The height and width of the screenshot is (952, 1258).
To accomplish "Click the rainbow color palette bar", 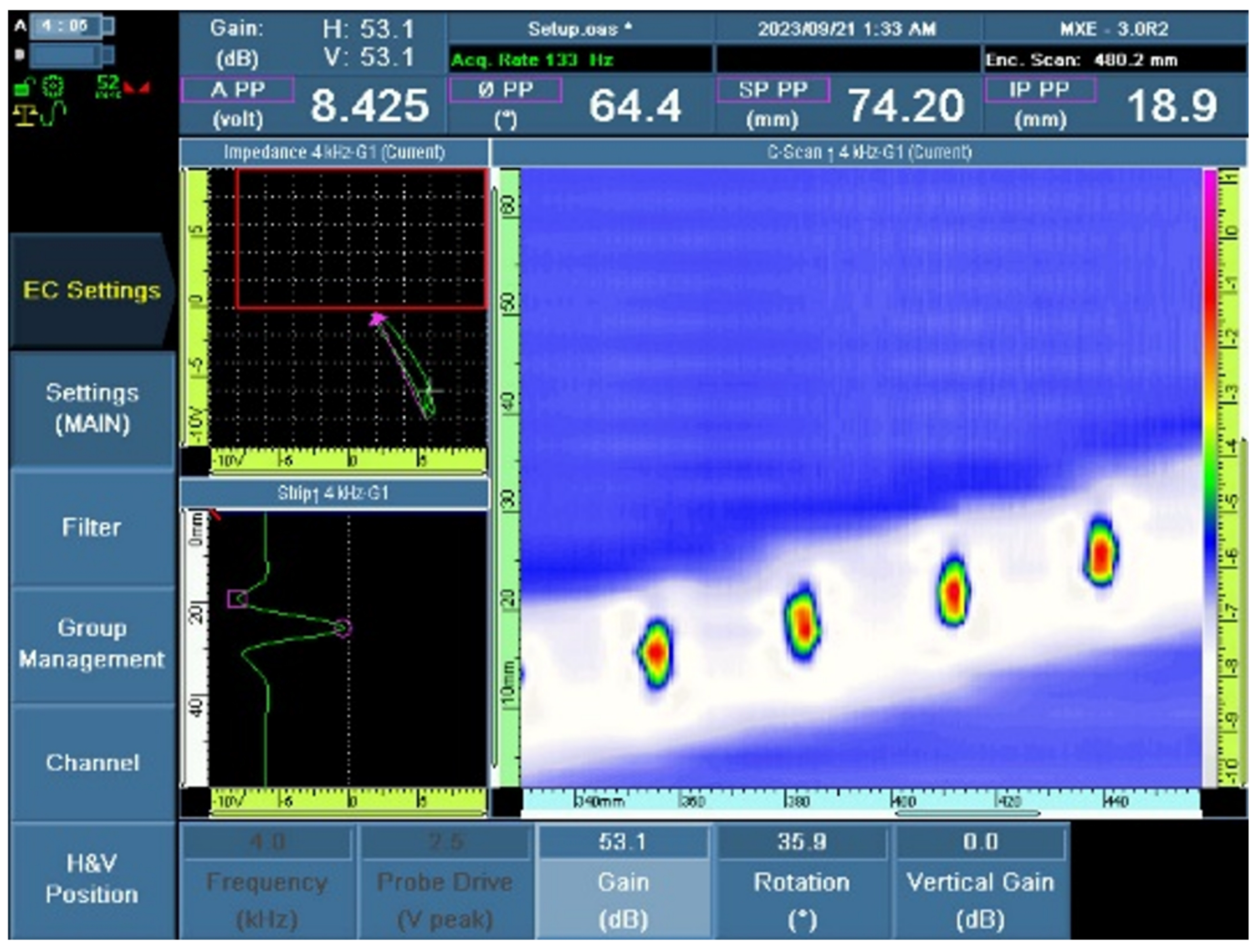I will point(1209,478).
